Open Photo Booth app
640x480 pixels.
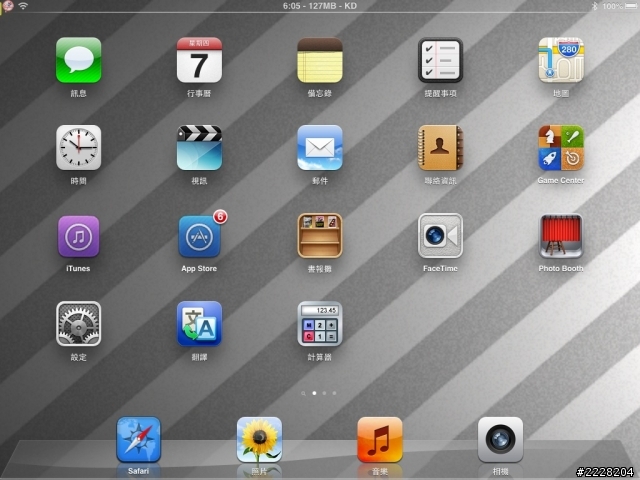(561, 236)
